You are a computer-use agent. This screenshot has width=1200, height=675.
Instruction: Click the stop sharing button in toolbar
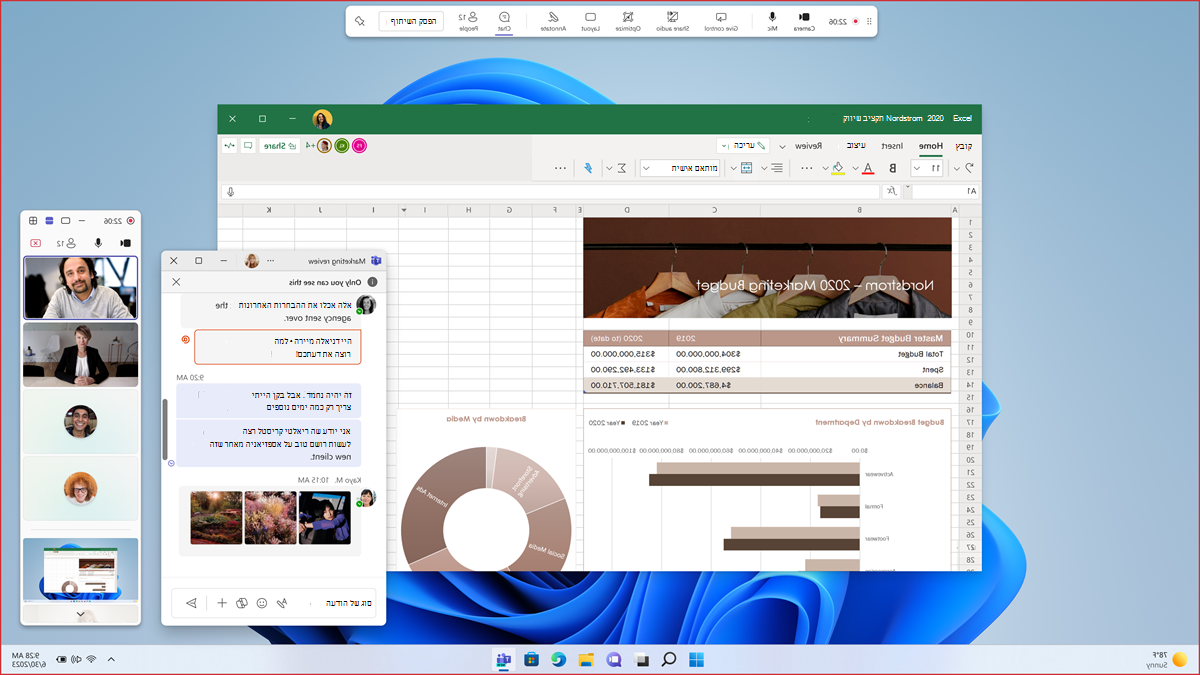point(411,21)
